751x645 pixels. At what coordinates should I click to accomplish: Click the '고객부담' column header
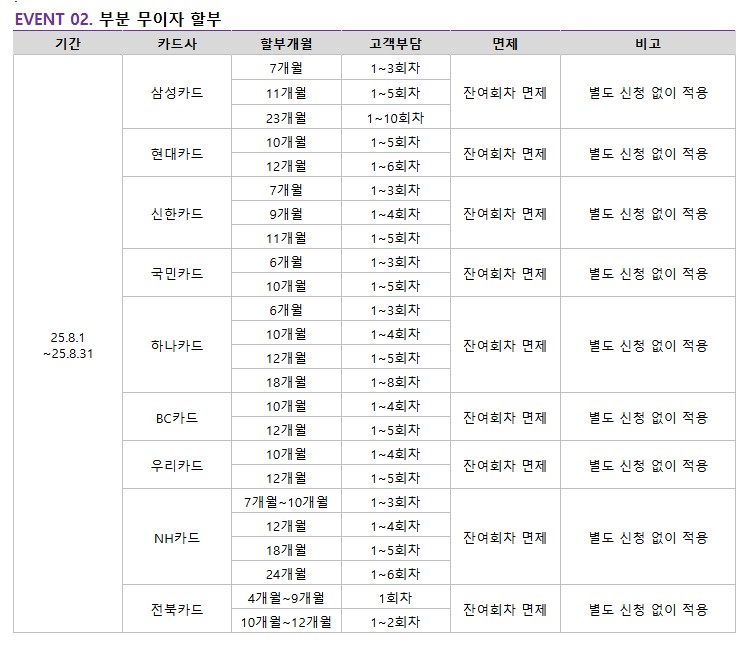pos(396,44)
